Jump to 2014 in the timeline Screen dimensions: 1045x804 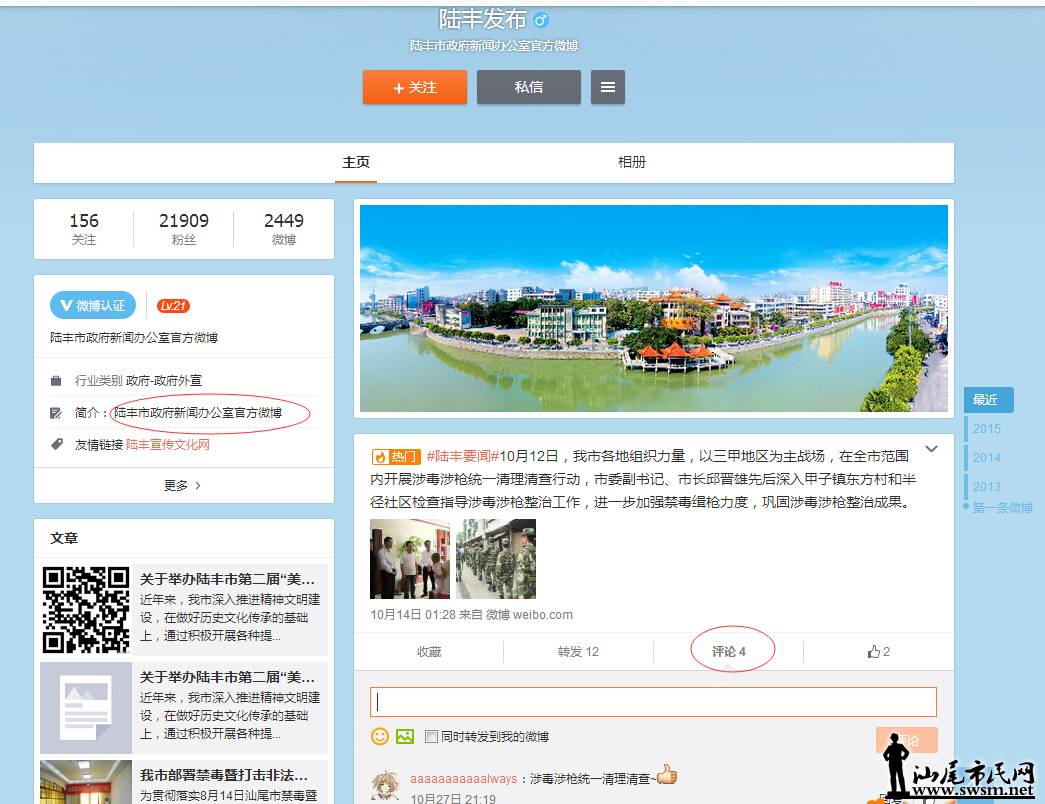click(x=986, y=458)
